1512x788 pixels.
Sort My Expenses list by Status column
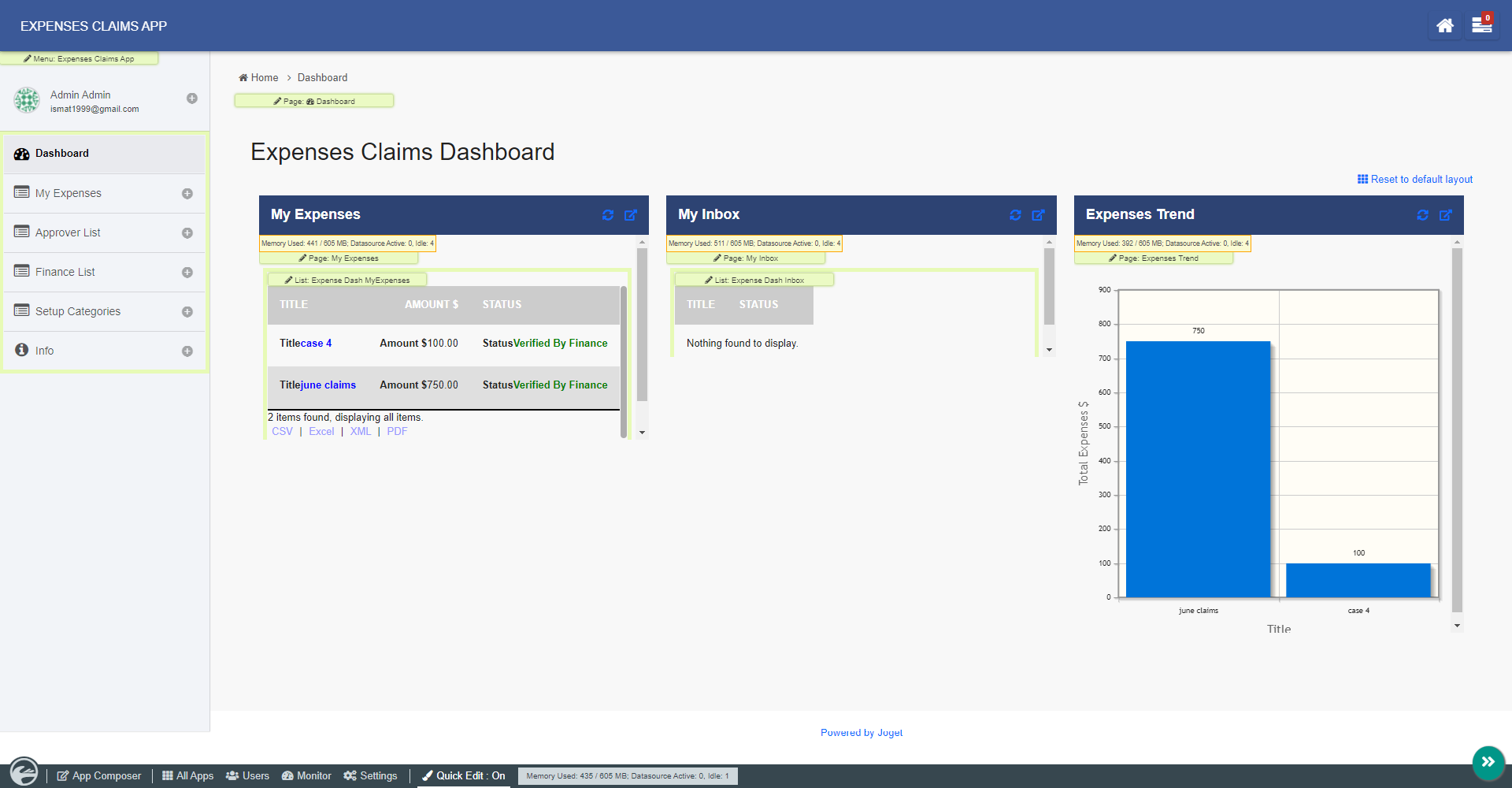point(502,305)
